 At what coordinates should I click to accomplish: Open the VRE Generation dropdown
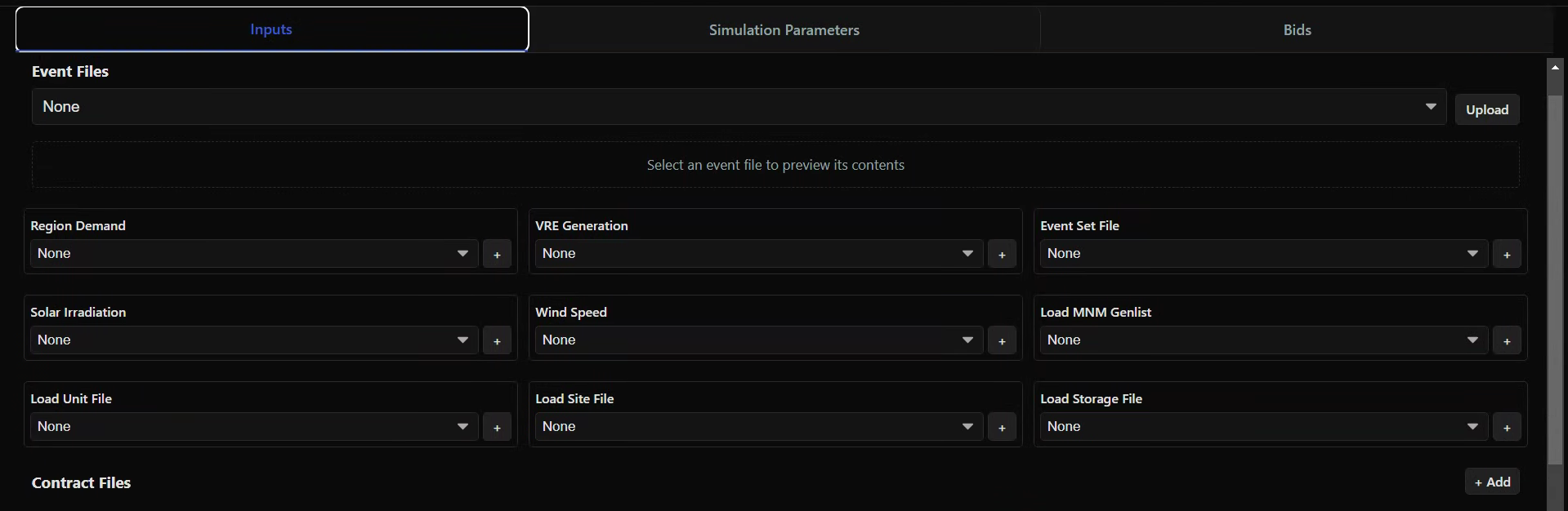coord(758,254)
